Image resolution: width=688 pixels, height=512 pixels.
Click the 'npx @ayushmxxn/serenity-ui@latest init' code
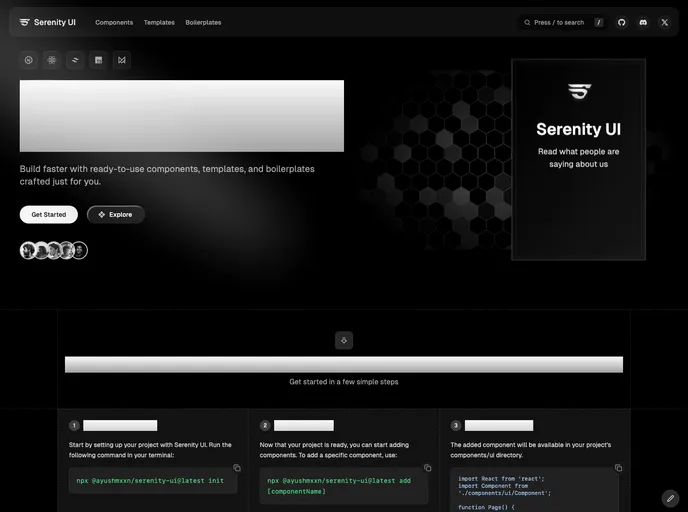150,481
